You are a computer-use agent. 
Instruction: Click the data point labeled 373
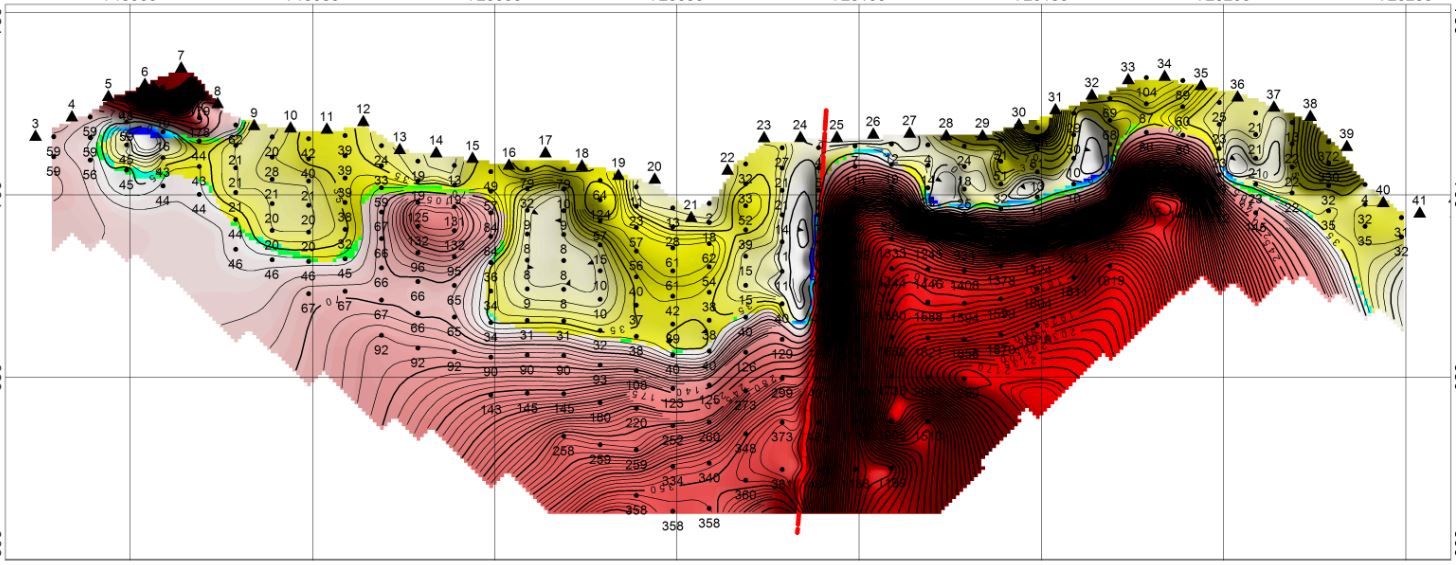point(782,437)
